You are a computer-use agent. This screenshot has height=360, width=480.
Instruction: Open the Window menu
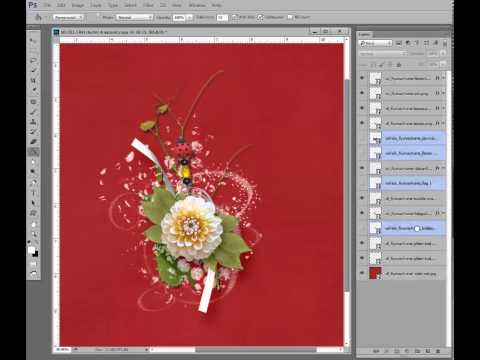[197, 5]
